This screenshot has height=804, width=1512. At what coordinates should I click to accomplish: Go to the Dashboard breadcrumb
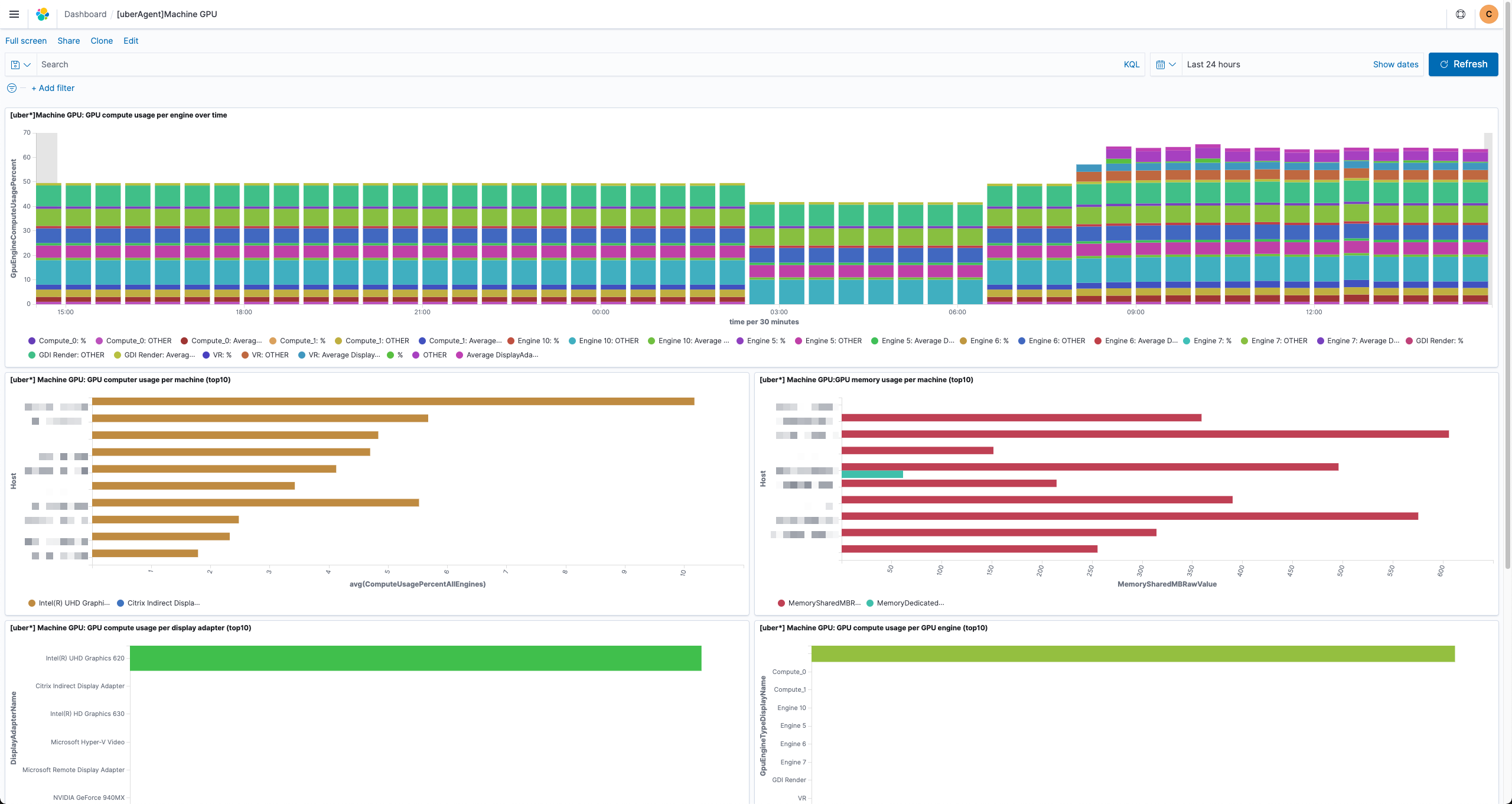85,14
